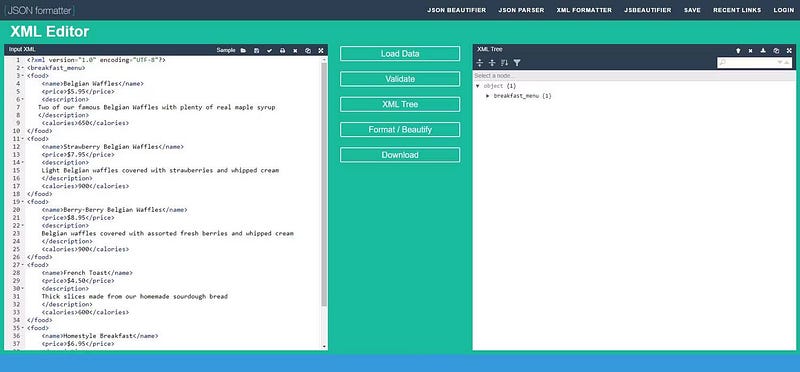This screenshot has width=800, height=372.
Task: Click the JSON formatter logo
Action: point(39,10)
